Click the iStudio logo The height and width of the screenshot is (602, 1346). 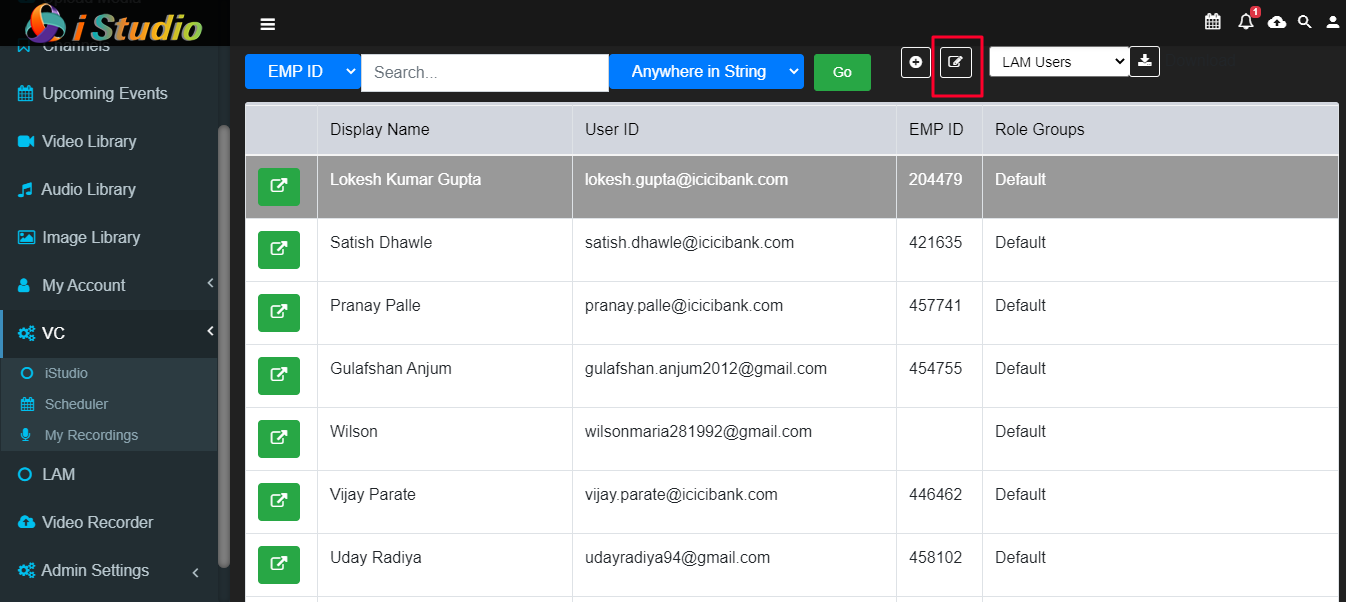(x=114, y=23)
